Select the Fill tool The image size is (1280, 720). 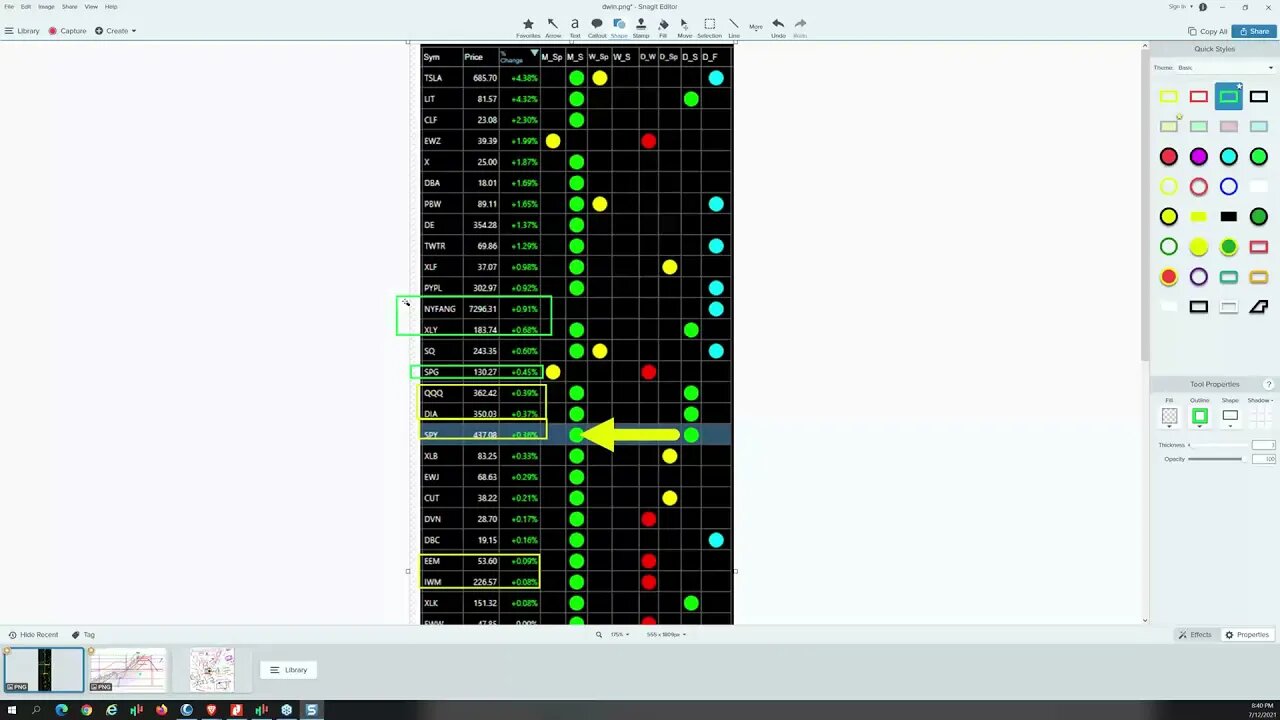pyautogui.click(x=663, y=27)
